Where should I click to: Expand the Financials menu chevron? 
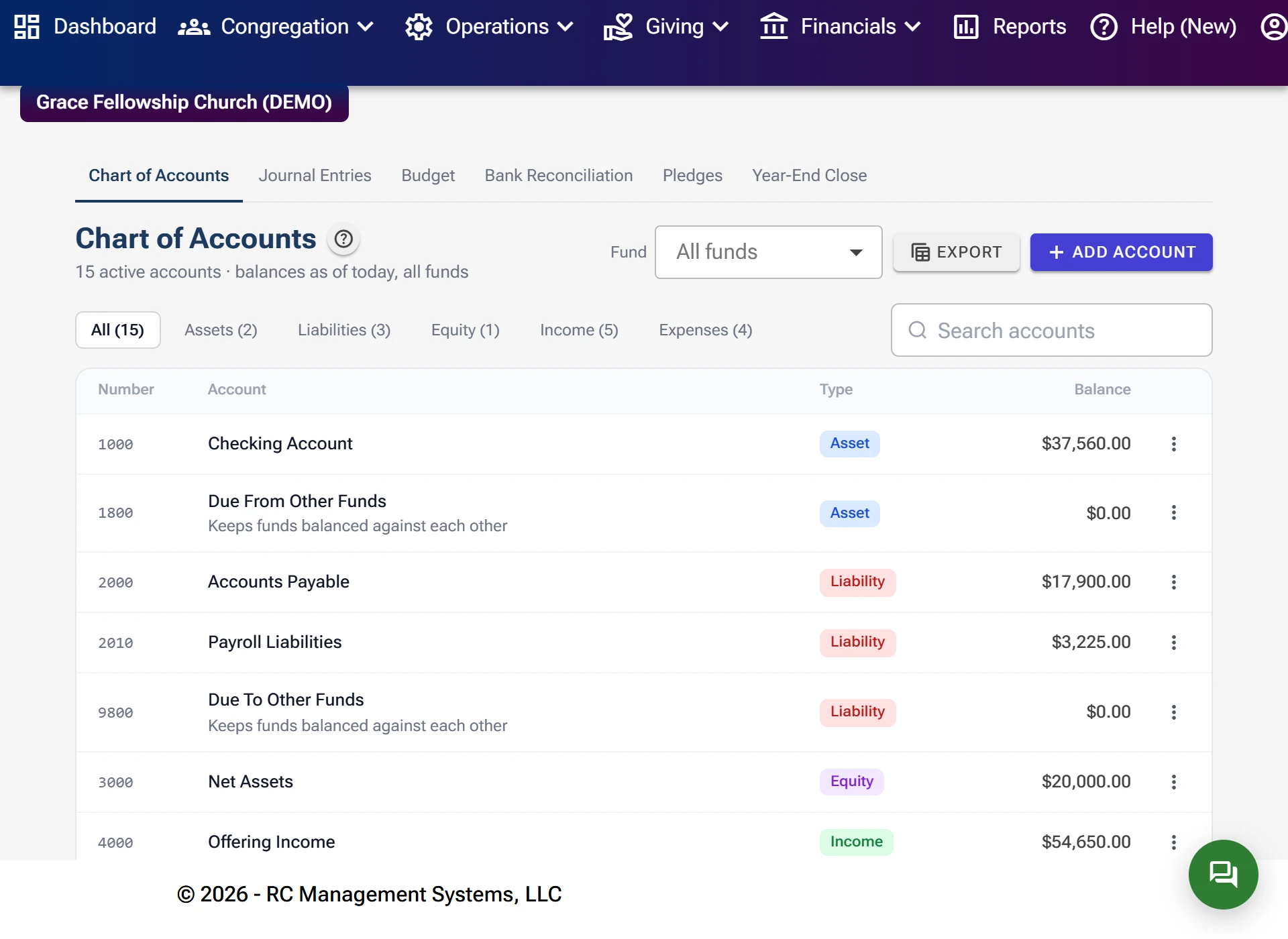pyautogui.click(x=912, y=27)
